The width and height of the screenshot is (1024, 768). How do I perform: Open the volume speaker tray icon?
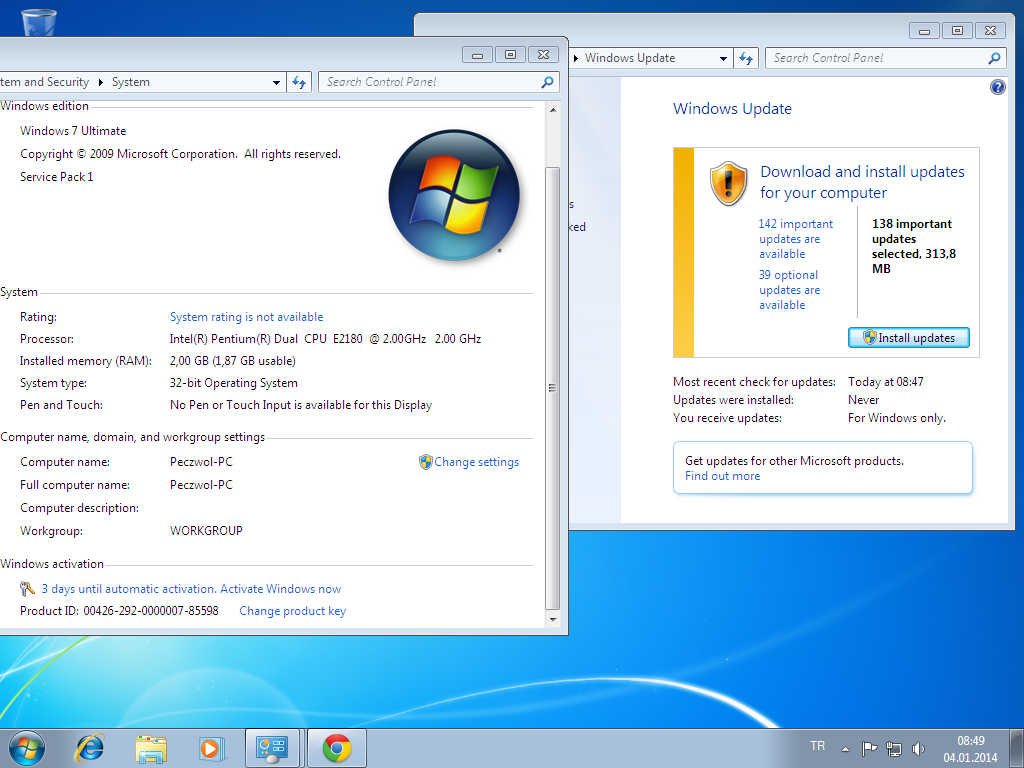(918, 748)
